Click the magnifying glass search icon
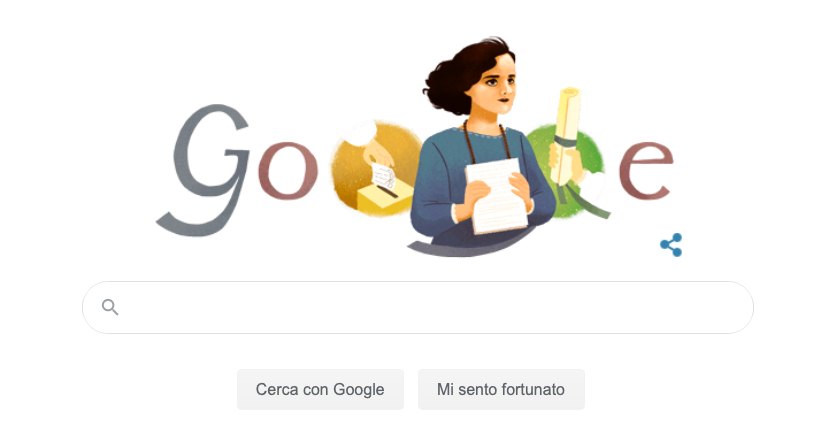Screen dimensions: 824x435 [x=110, y=307]
